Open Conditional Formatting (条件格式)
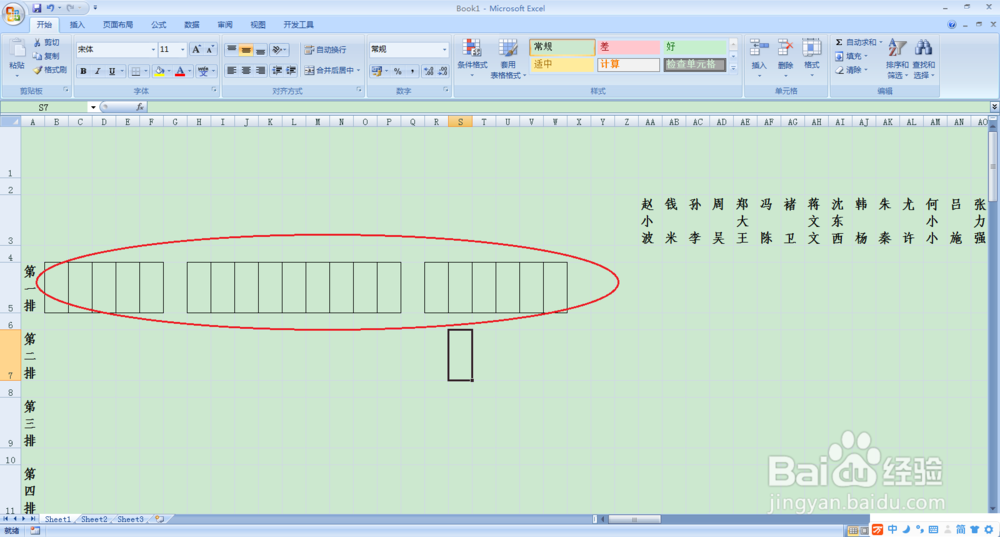The image size is (1000, 537). (x=472, y=57)
